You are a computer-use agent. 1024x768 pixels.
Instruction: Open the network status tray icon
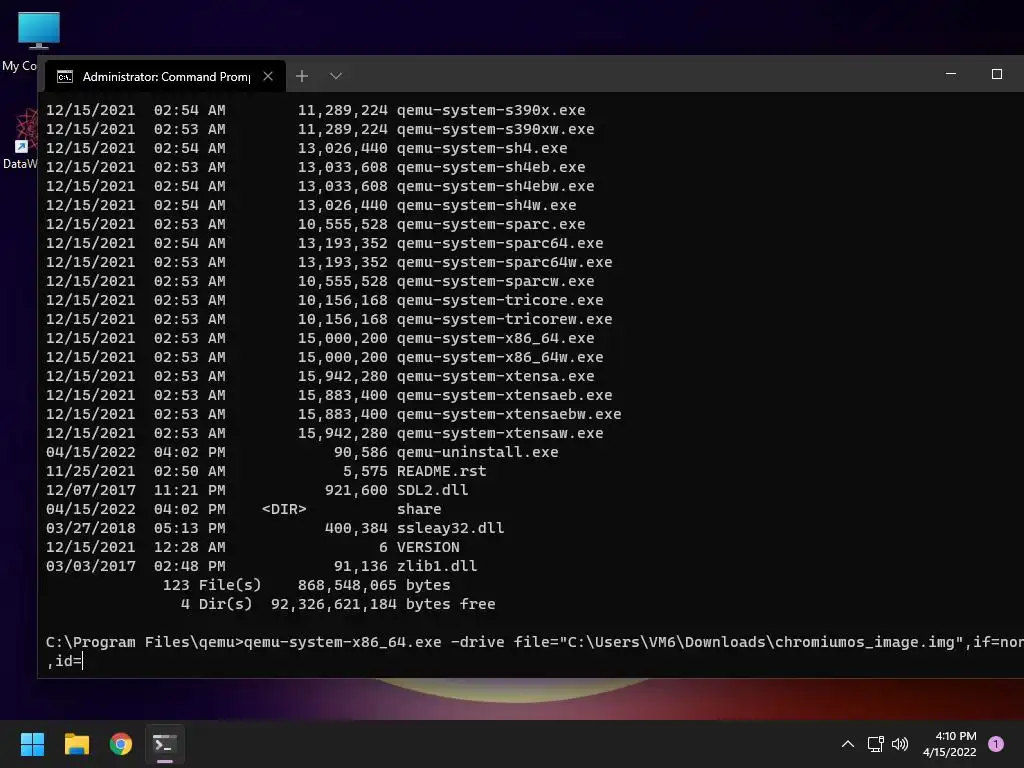click(x=876, y=744)
